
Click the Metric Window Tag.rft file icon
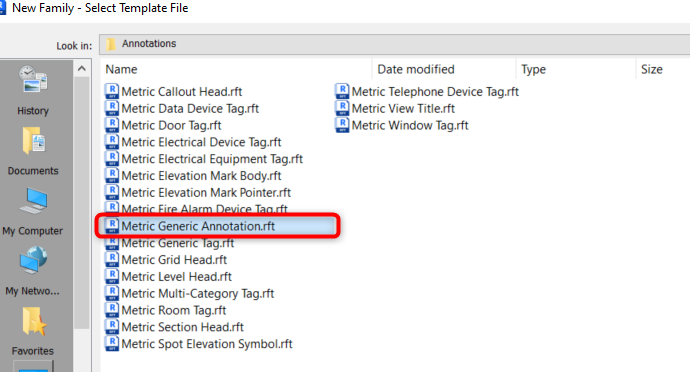pyautogui.click(x=342, y=125)
